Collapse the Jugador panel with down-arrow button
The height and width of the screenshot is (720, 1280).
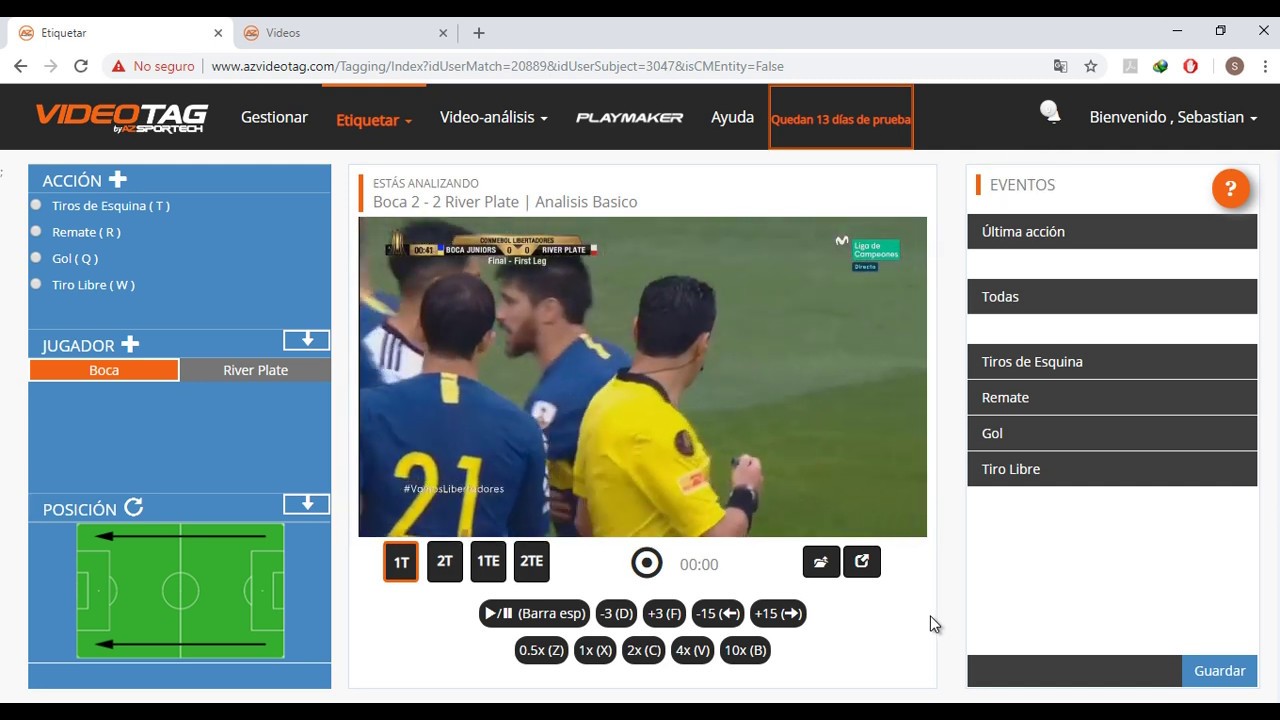pos(307,340)
